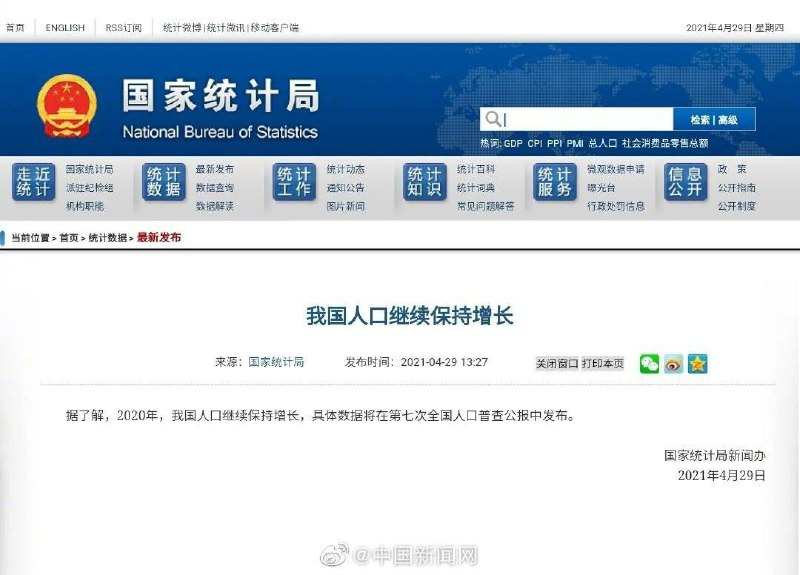Click the National Bureau of Statistics title
The height and width of the screenshot is (575, 800).
coord(220,132)
